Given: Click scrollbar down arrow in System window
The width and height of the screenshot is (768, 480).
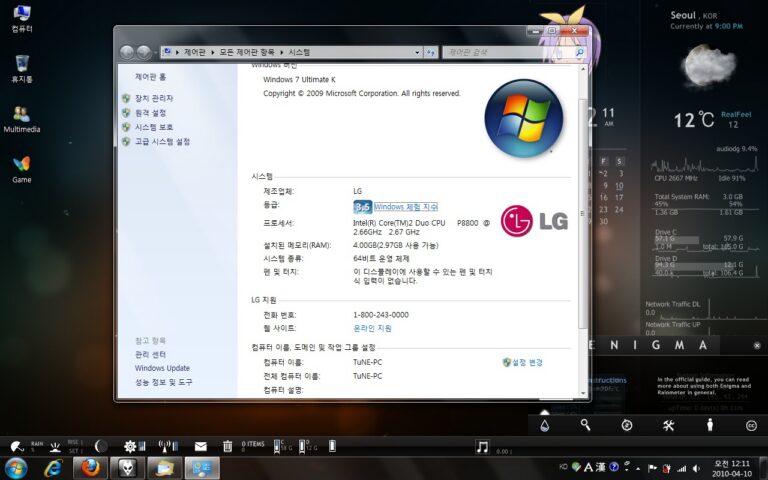Looking at the screenshot, I should click(x=583, y=393).
